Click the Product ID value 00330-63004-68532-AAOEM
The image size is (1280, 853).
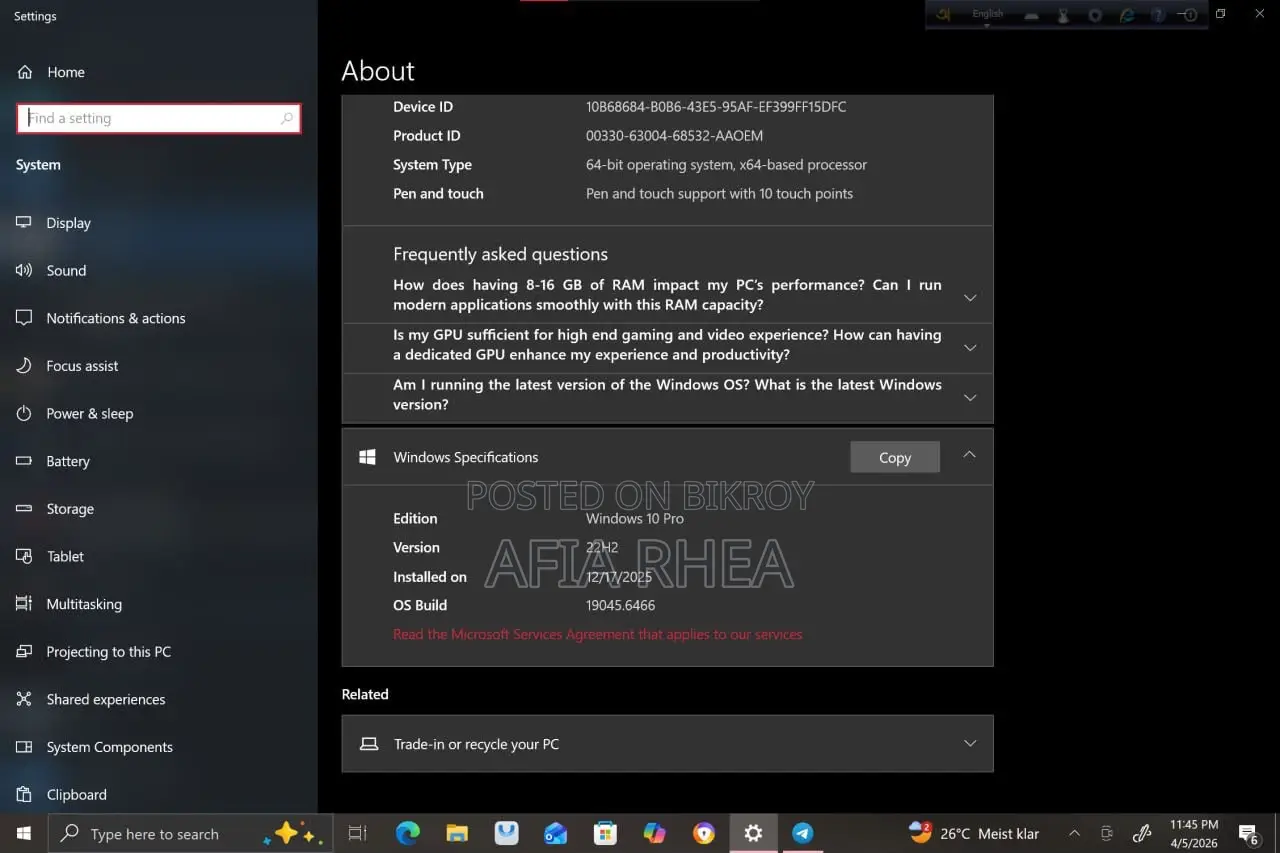pyautogui.click(x=674, y=135)
